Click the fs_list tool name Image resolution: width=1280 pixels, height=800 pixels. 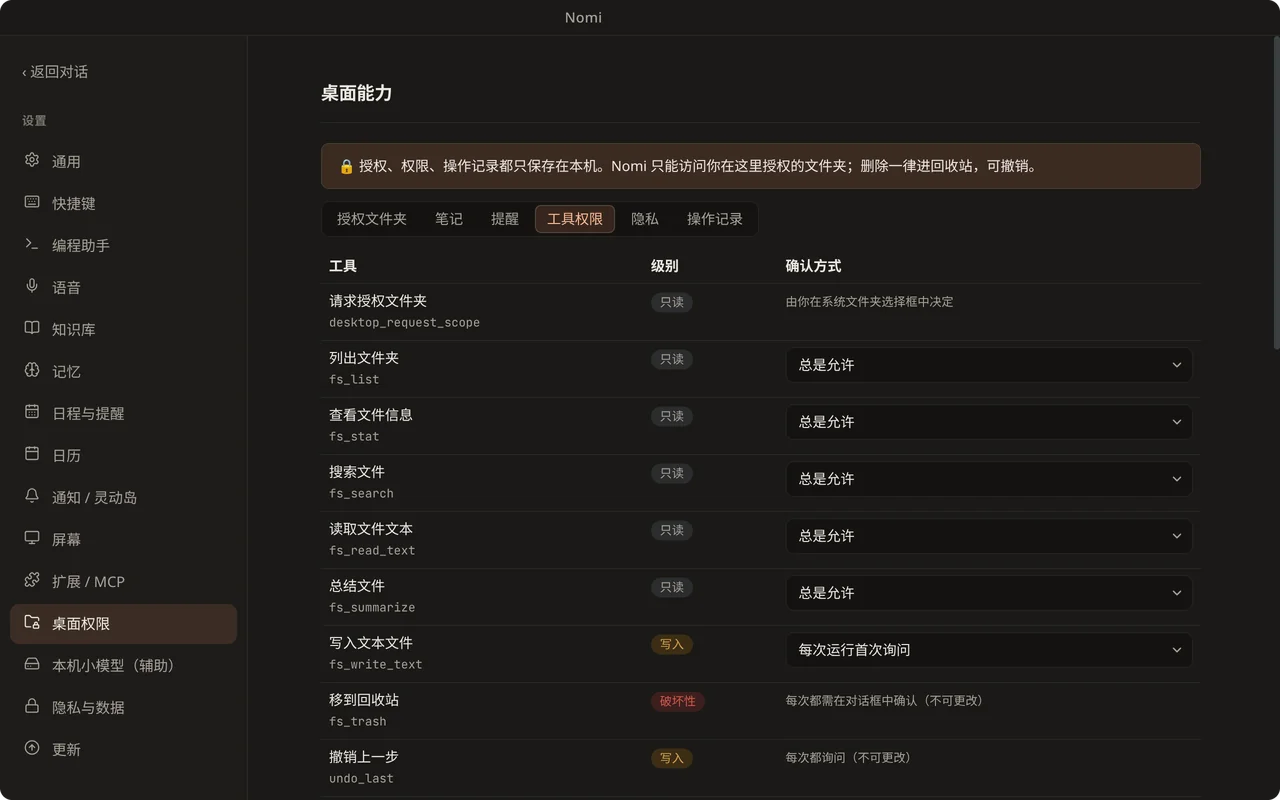[354, 379]
